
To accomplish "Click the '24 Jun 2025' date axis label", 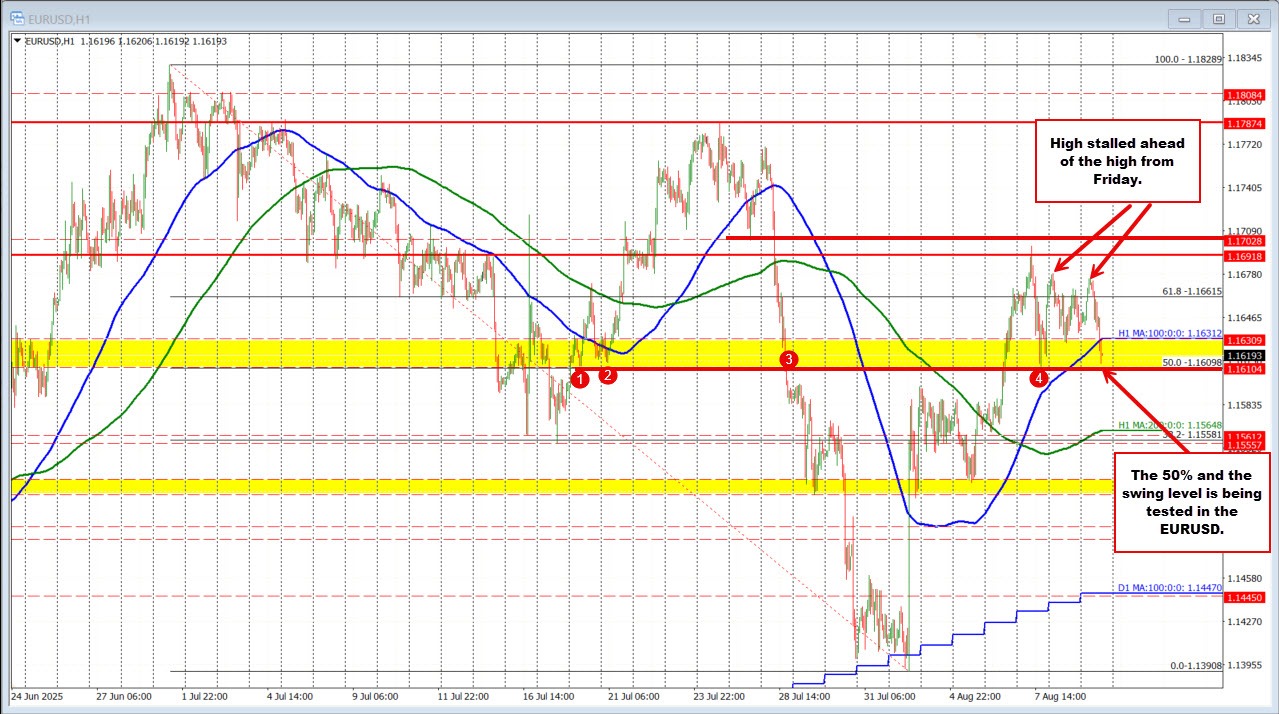I will [40, 694].
